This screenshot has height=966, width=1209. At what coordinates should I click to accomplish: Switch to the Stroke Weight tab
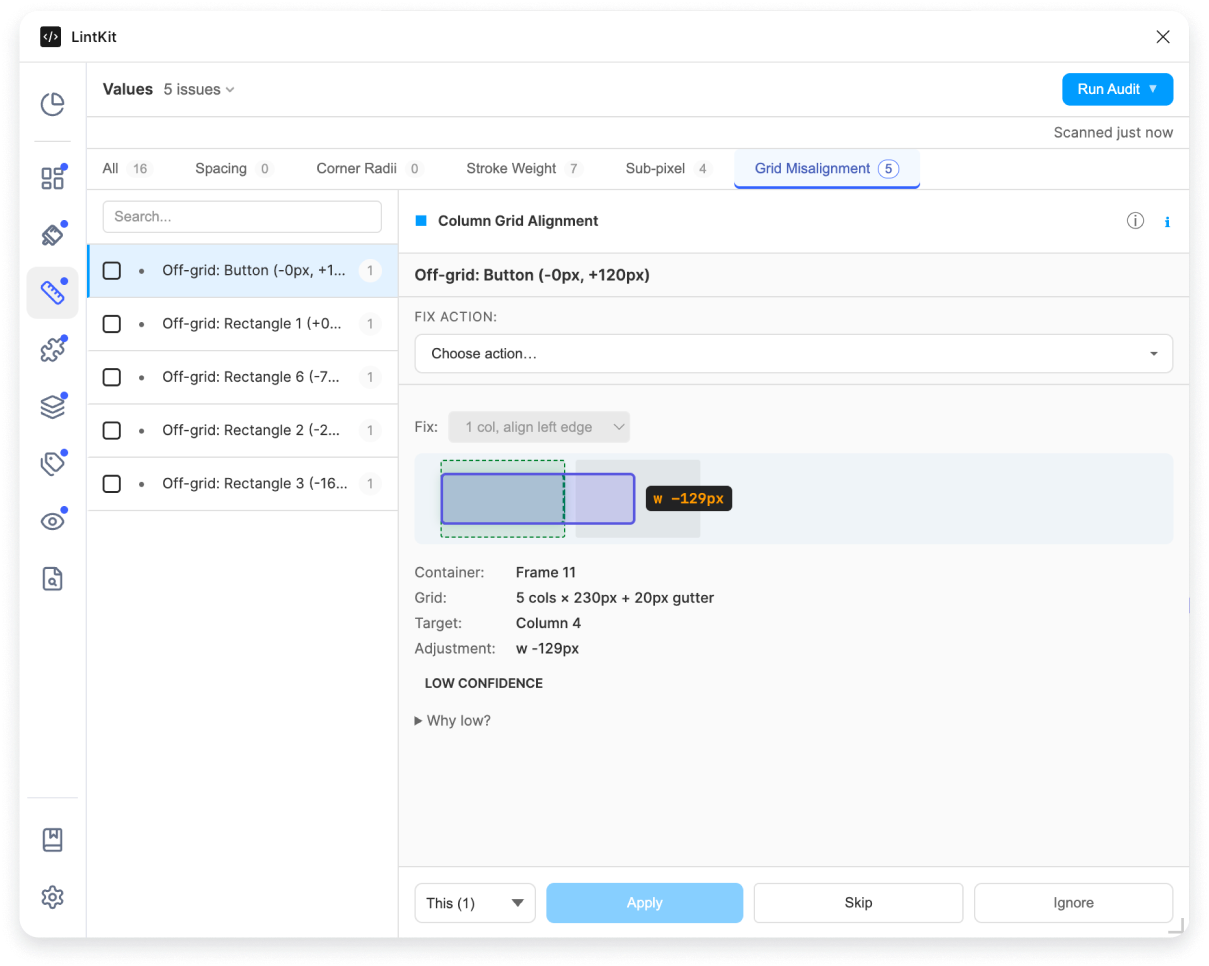click(524, 168)
